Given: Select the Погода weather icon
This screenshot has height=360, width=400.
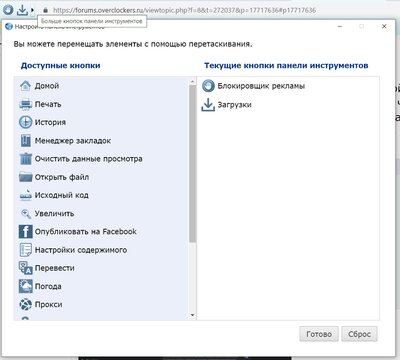Looking at the screenshot, I should (25, 286).
